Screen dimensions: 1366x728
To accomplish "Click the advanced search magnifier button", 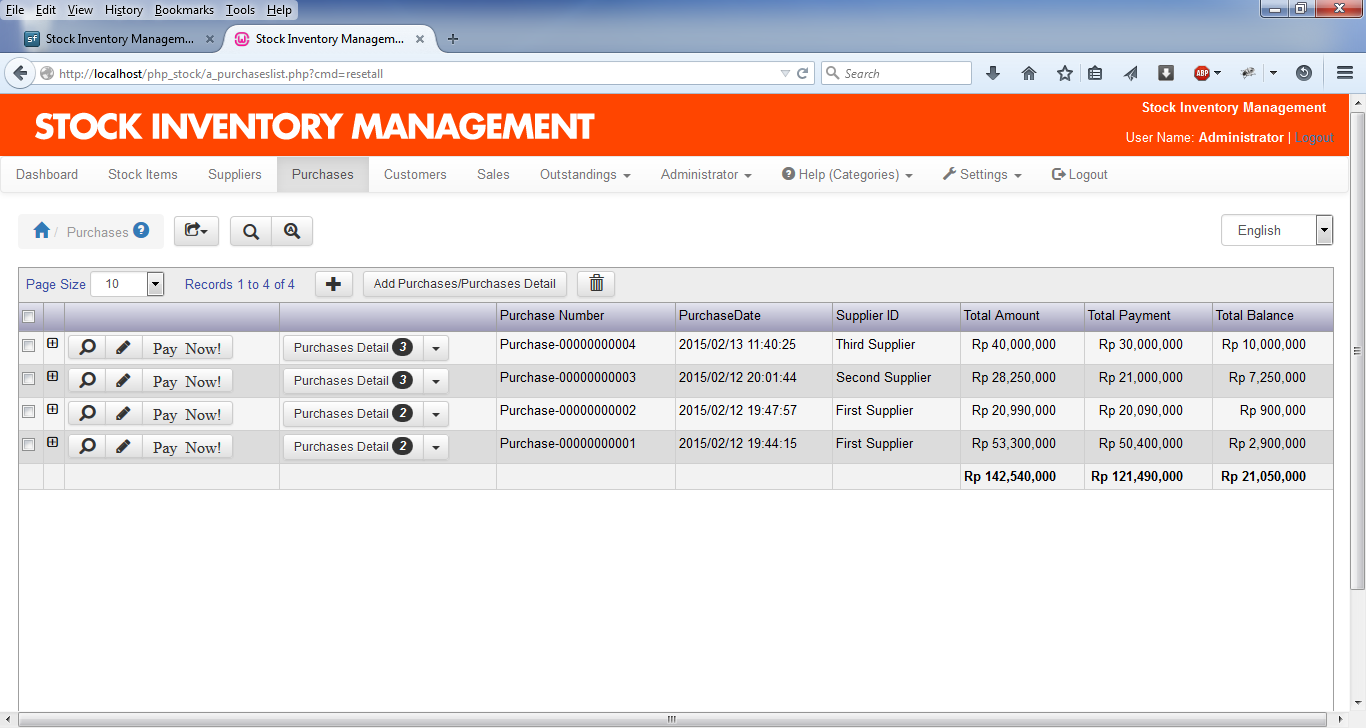I will (x=292, y=231).
